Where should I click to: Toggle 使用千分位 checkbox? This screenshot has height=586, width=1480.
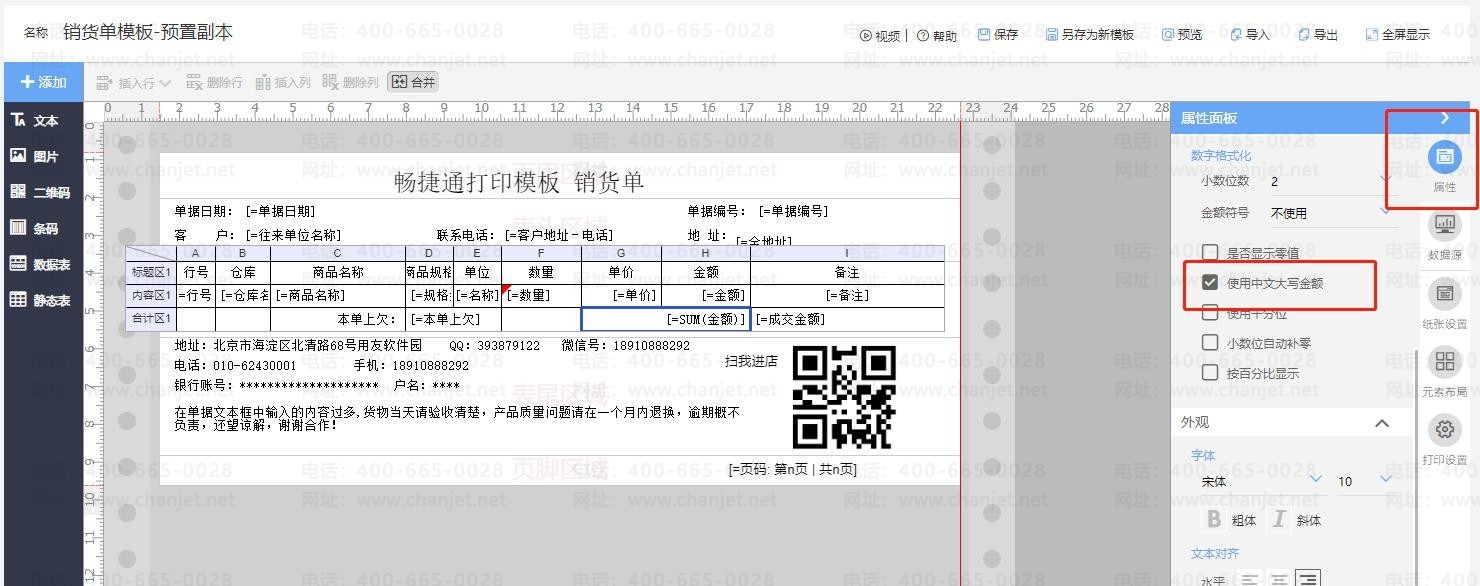click(x=1210, y=313)
